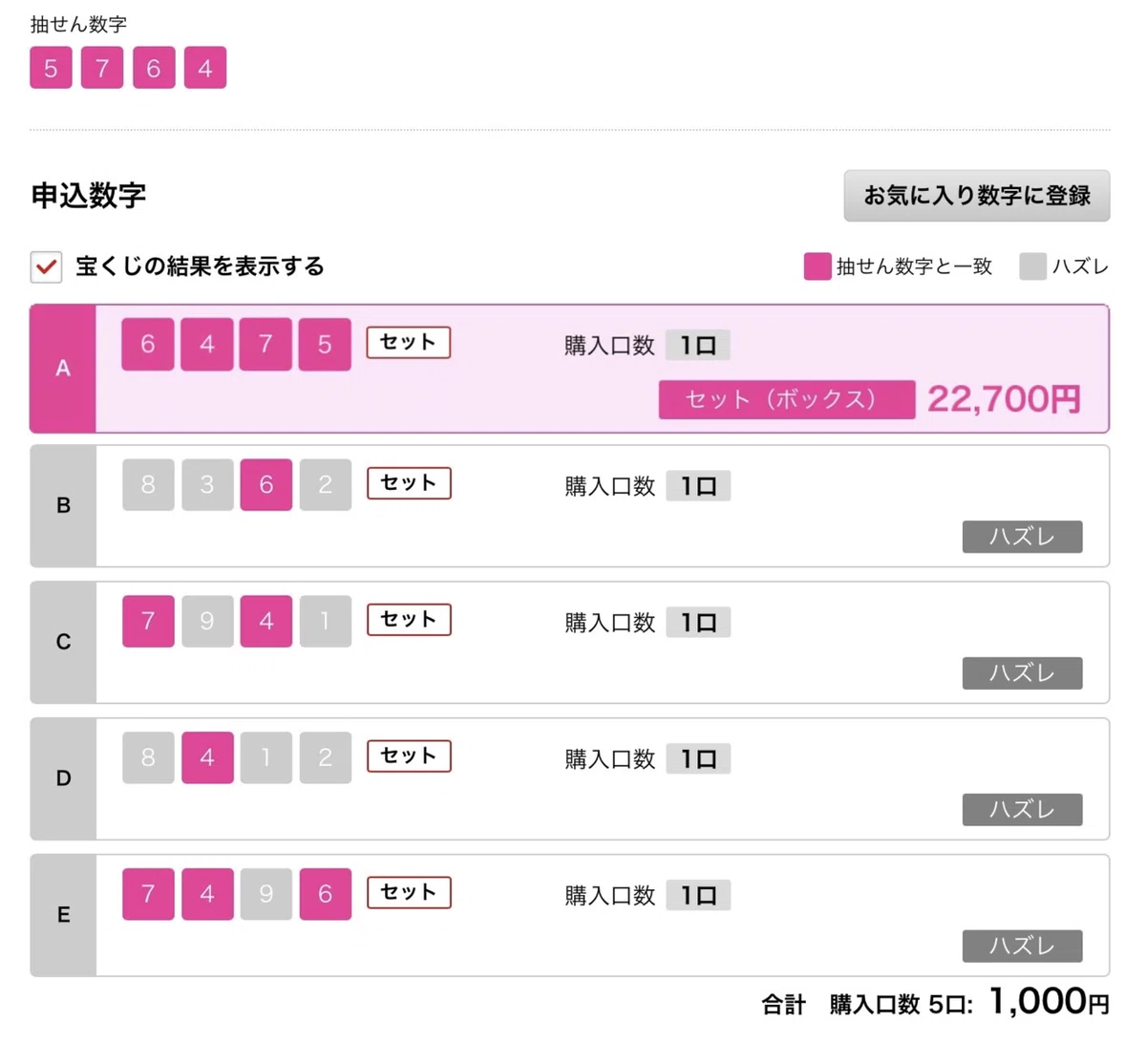Click gray number 8 in row B
The image size is (1146, 1064).
(148, 484)
